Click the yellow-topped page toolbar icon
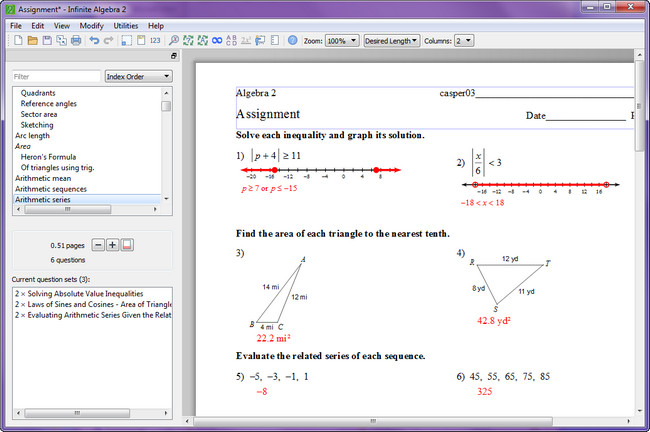 click(141, 40)
